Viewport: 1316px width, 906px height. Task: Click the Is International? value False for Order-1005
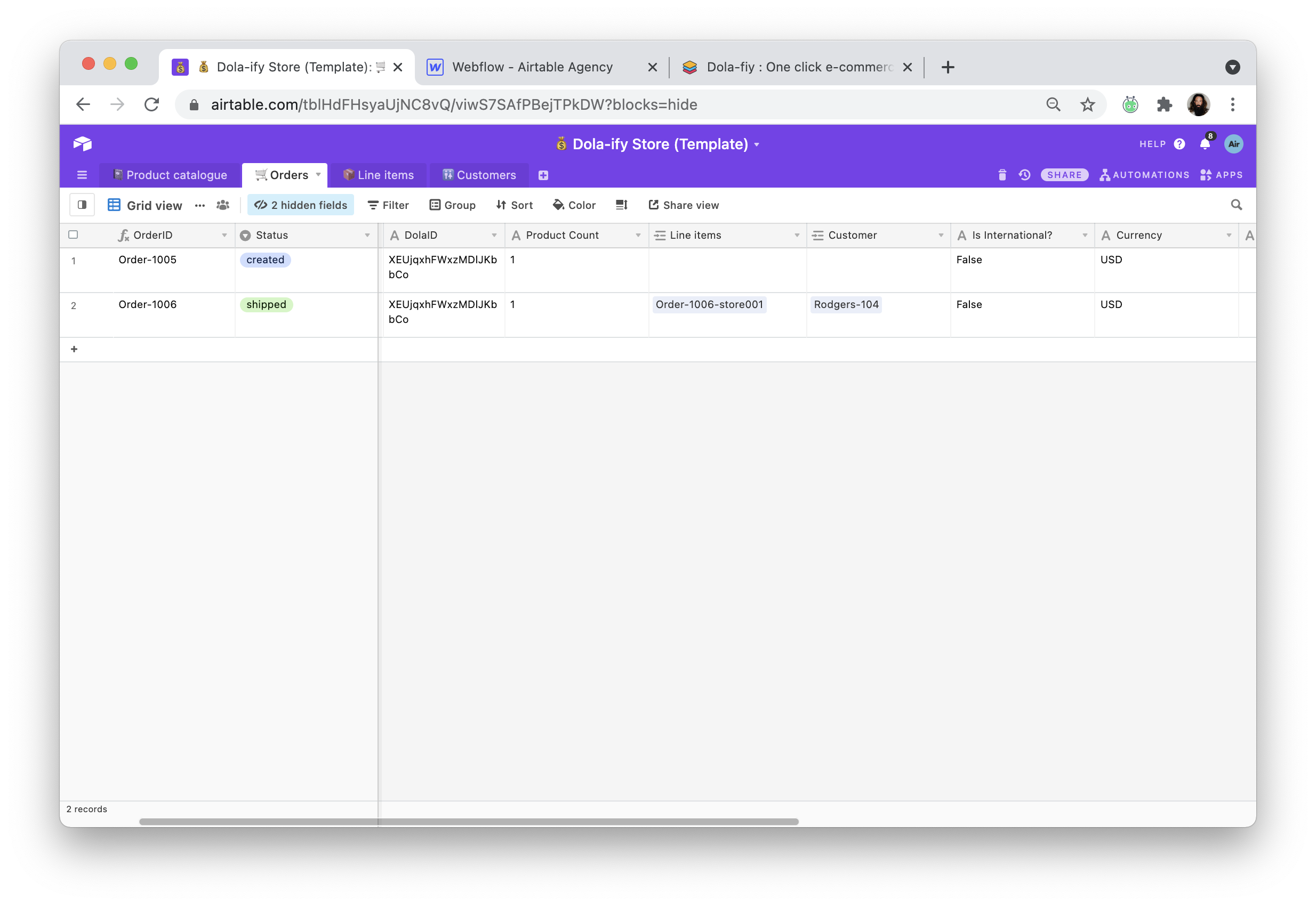pyautogui.click(x=969, y=260)
